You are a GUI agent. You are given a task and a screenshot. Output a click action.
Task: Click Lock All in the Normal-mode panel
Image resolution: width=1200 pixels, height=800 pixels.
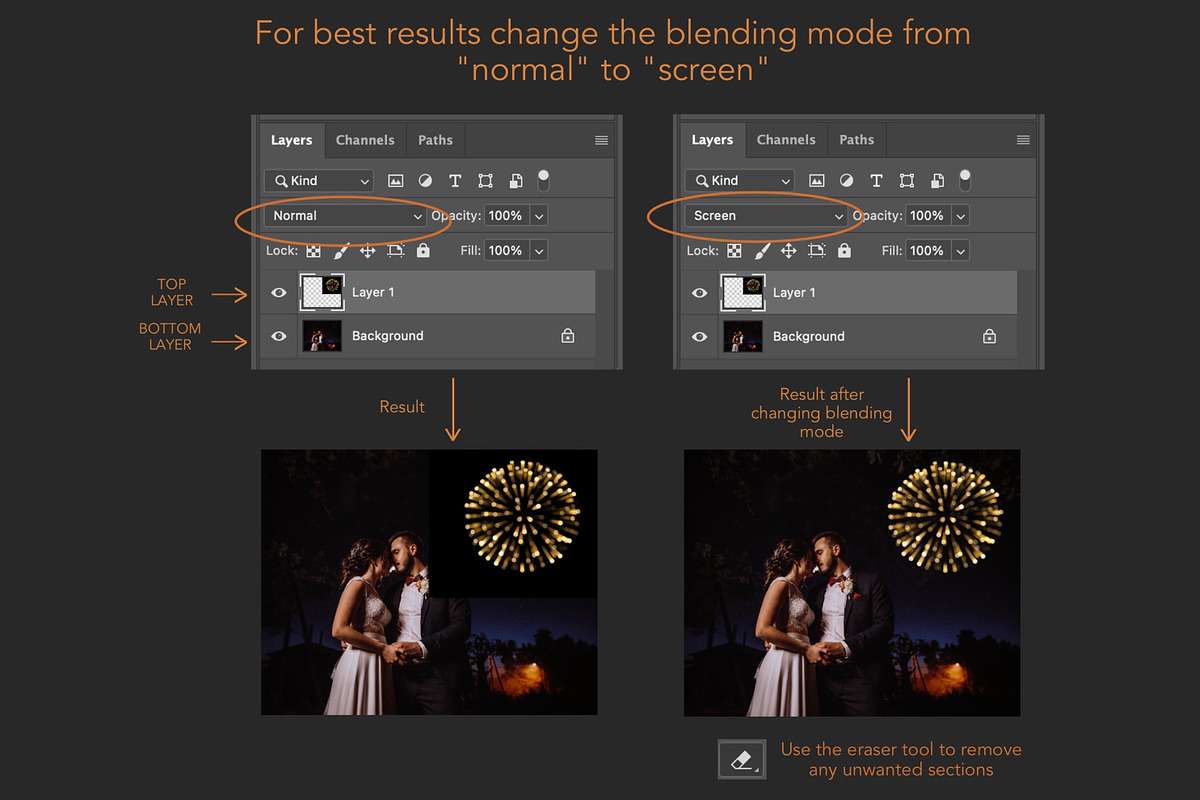coord(423,251)
